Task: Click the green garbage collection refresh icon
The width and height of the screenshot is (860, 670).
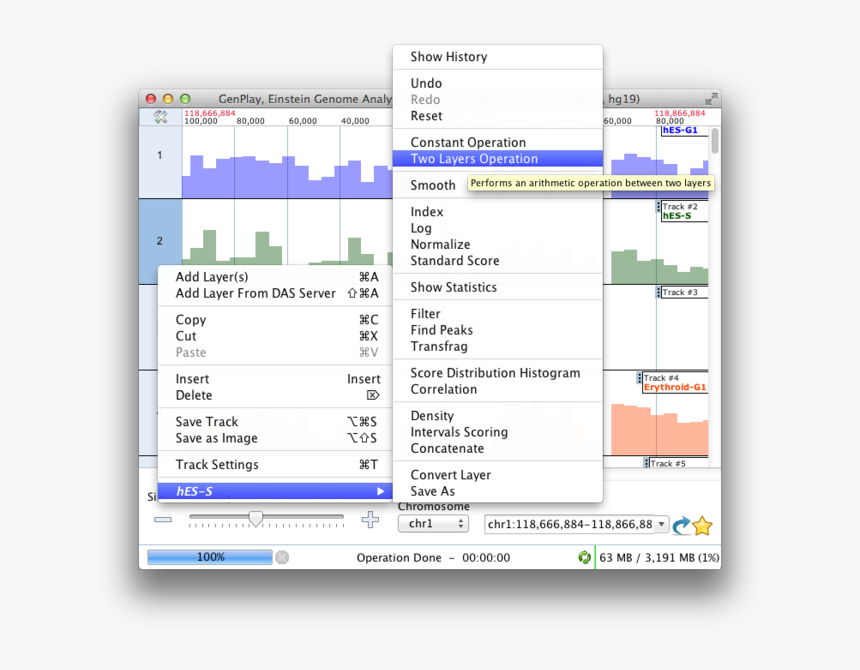Action: pos(585,558)
